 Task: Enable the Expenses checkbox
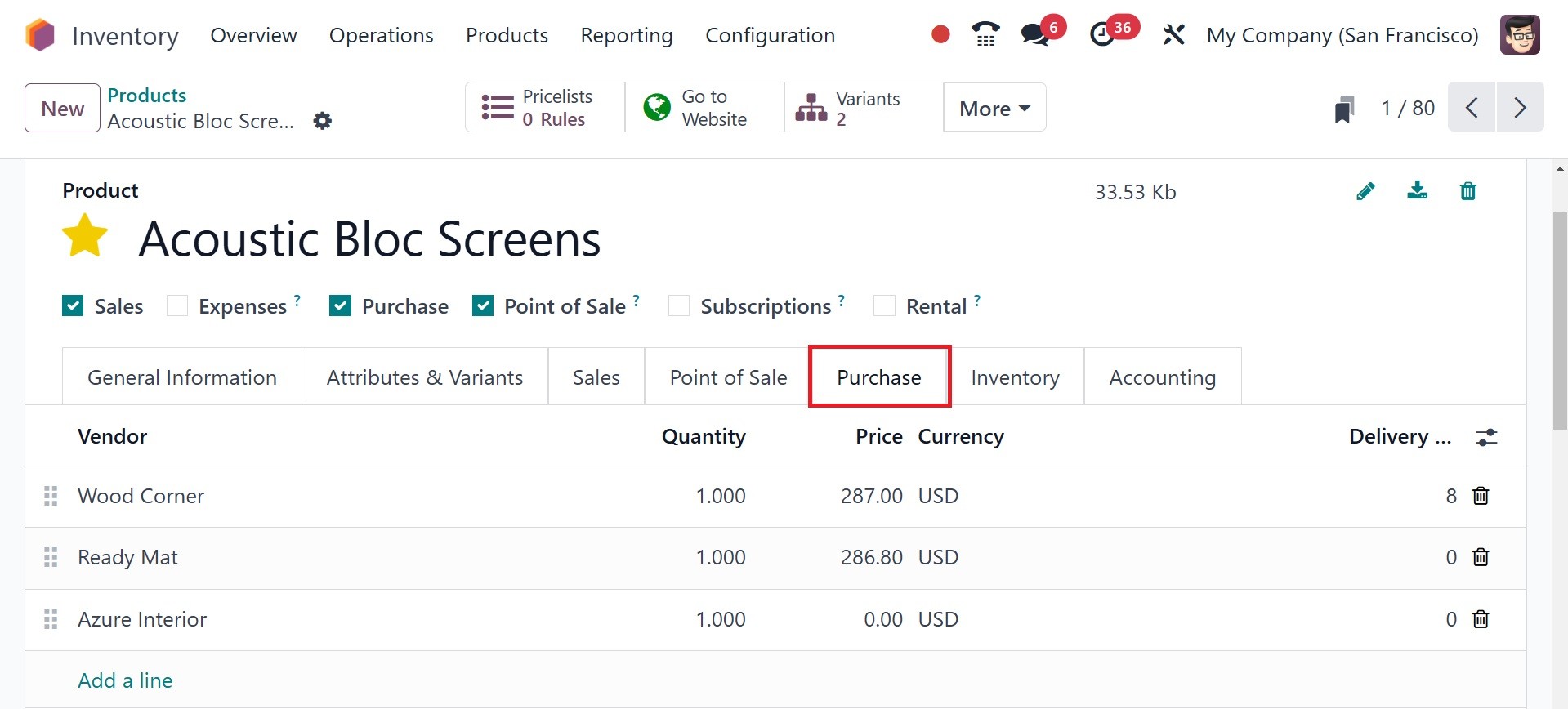tap(177, 306)
